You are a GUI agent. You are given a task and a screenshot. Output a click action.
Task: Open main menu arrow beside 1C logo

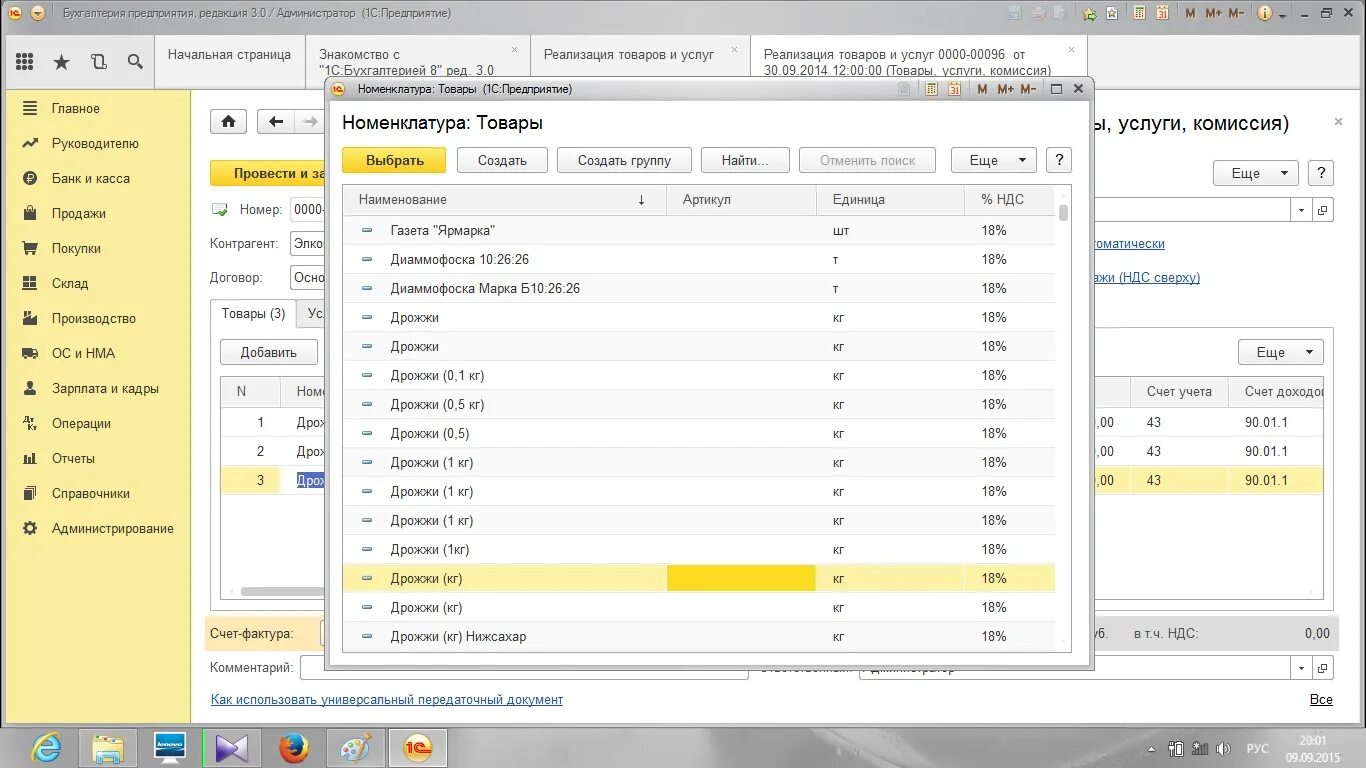38,13
